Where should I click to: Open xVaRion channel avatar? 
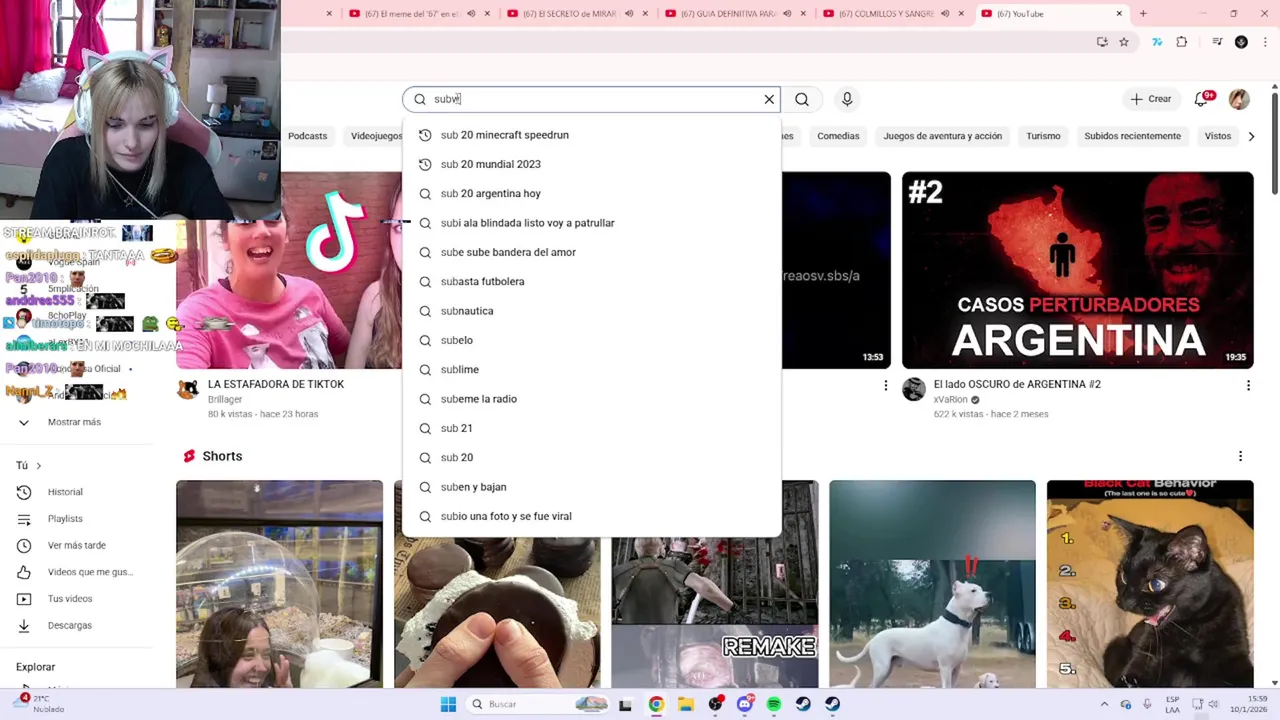coord(914,389)
